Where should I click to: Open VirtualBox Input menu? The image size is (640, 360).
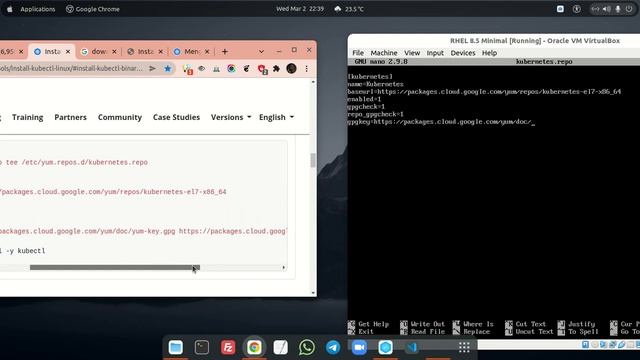pos(435,53)
